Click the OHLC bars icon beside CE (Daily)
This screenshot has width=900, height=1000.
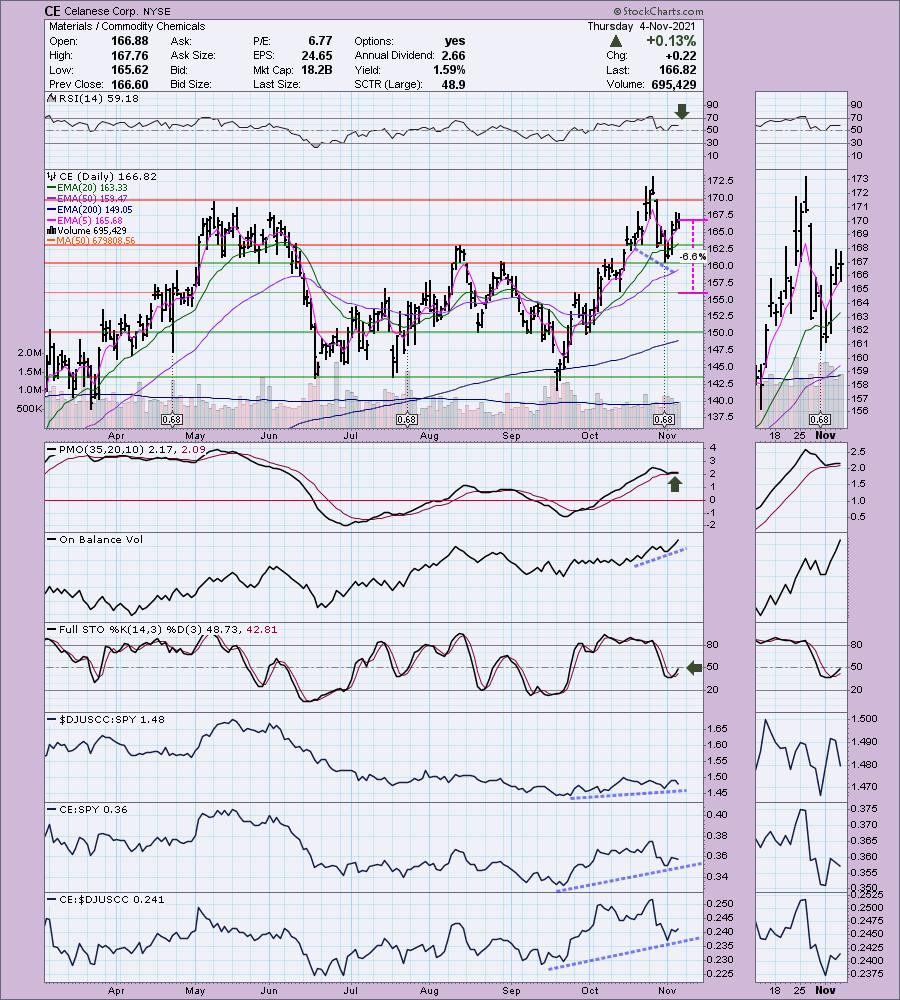(52, 177)
